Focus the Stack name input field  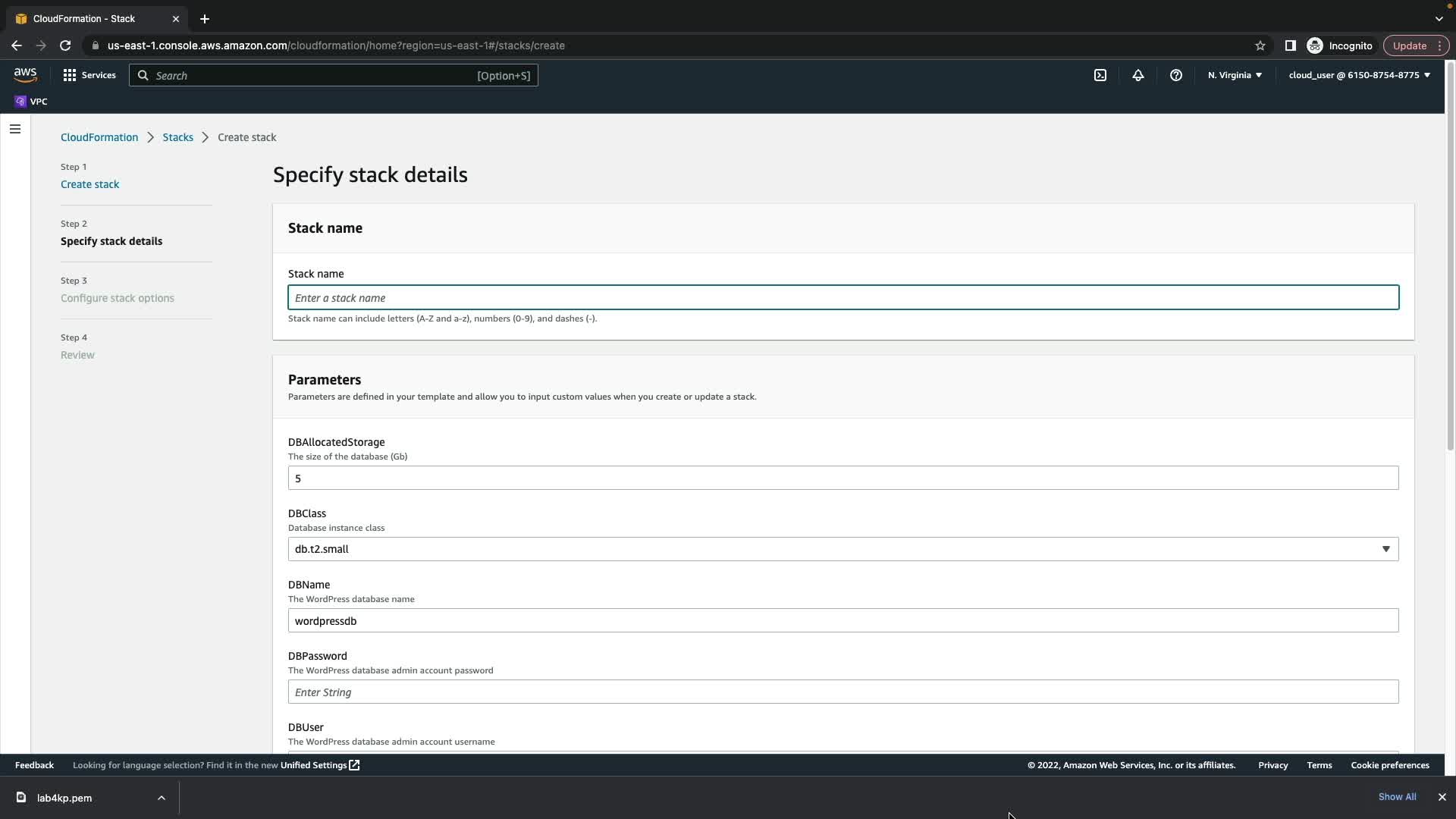click(843, 298)
